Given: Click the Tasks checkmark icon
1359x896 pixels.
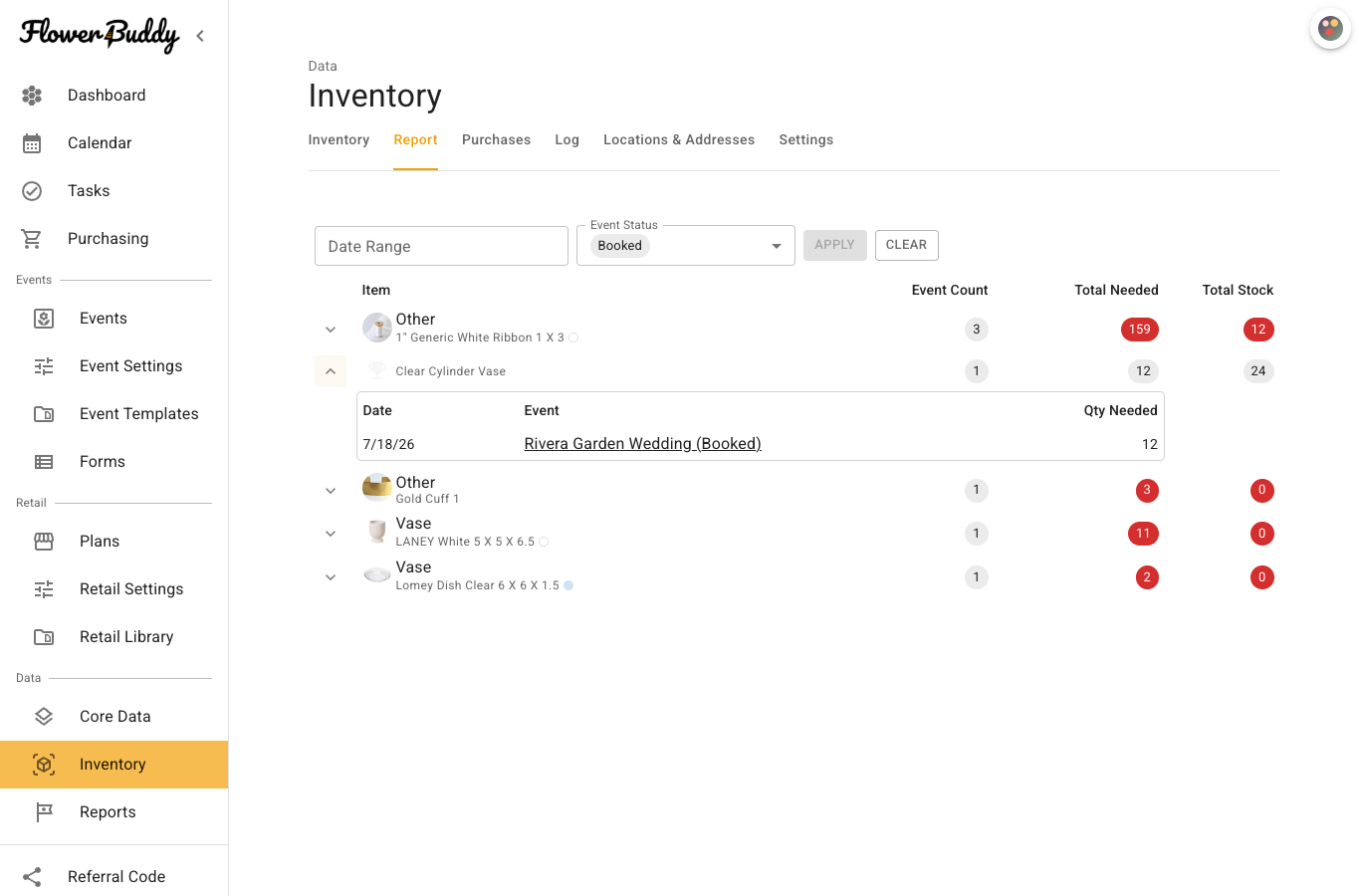Looking at the screenshot, I should click(32, 191).
